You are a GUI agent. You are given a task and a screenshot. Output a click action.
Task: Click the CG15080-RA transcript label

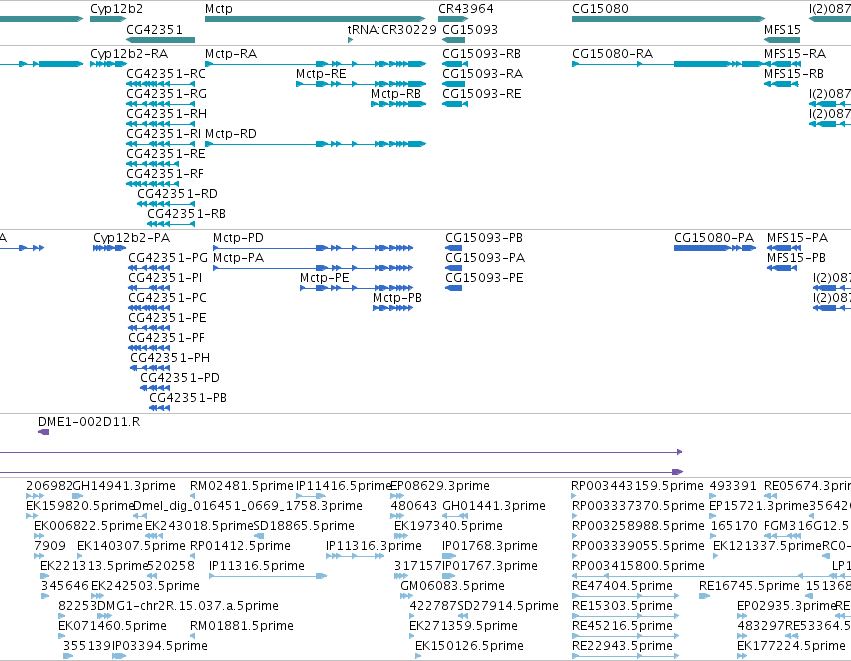point(612,54)
